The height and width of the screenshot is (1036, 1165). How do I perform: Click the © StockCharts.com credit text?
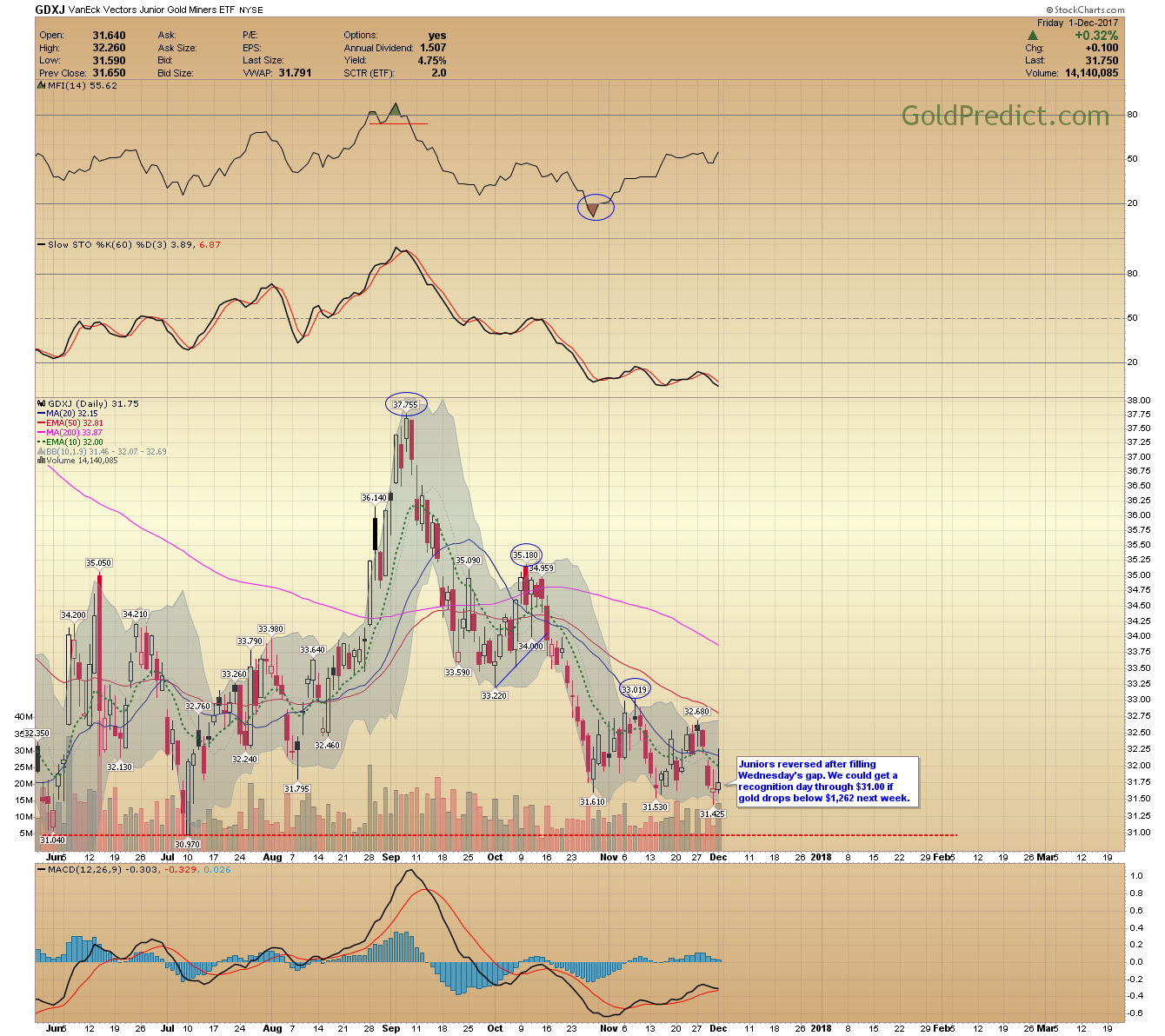[x=1085, y=10]
